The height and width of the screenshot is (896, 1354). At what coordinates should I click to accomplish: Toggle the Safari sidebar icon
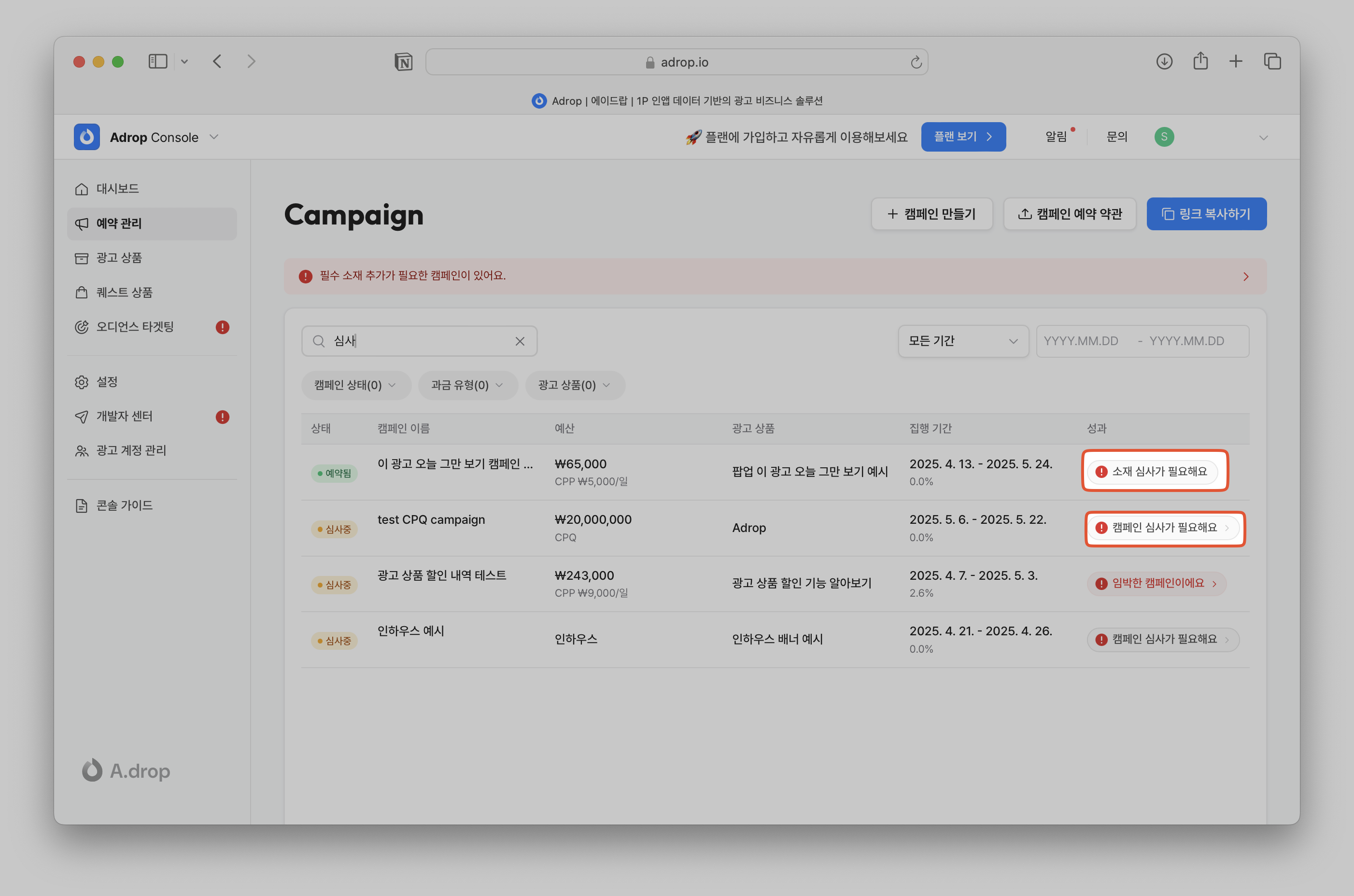pyautogui.click(x=158, y=62)
